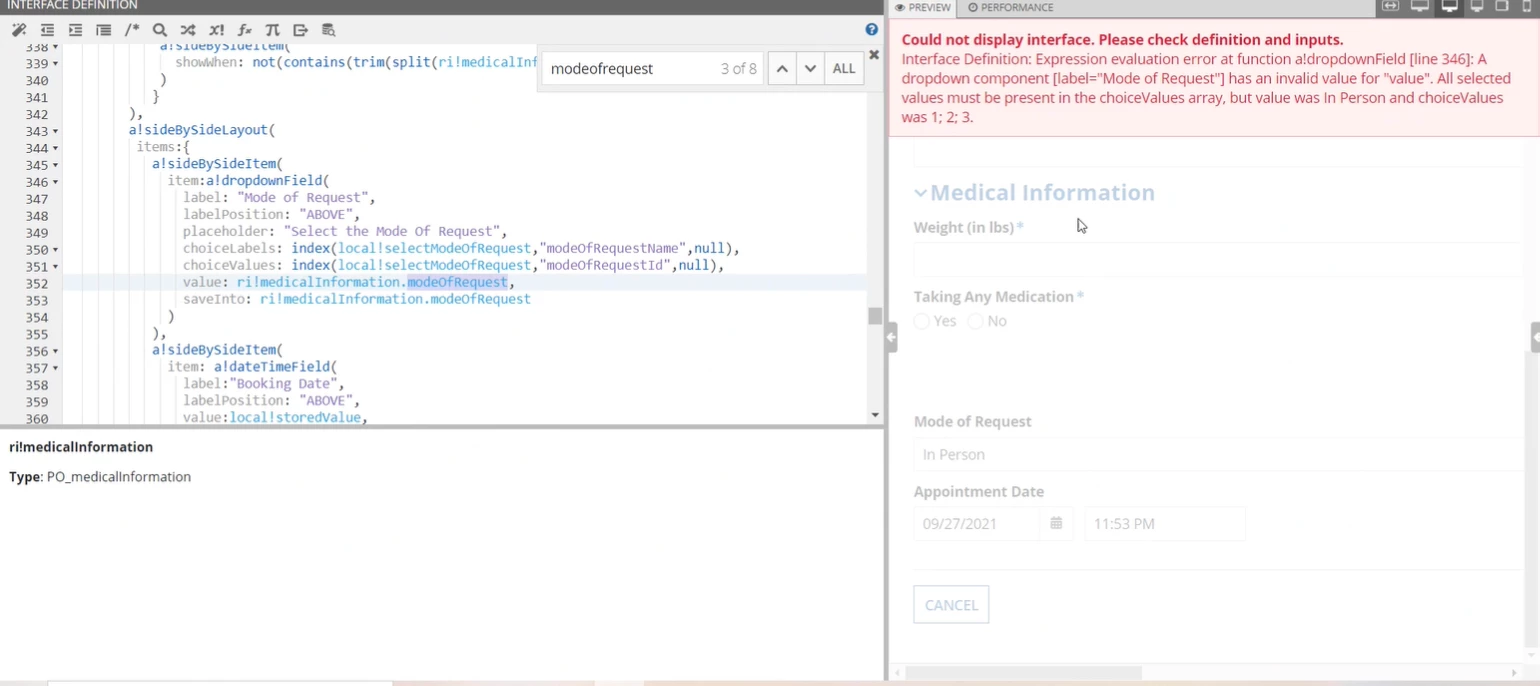
Task: Switch to the PREVIEW tab
Action: (922, 7)
